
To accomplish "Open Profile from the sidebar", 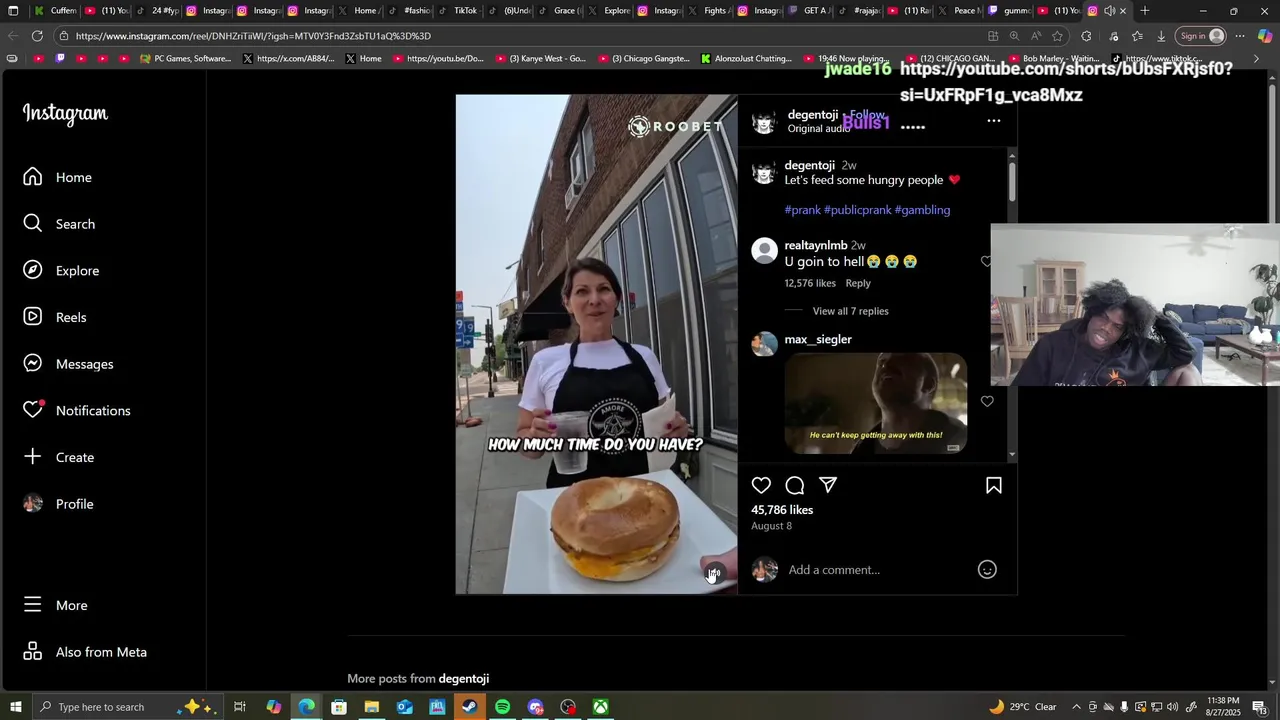I will [x=59, y=504].
